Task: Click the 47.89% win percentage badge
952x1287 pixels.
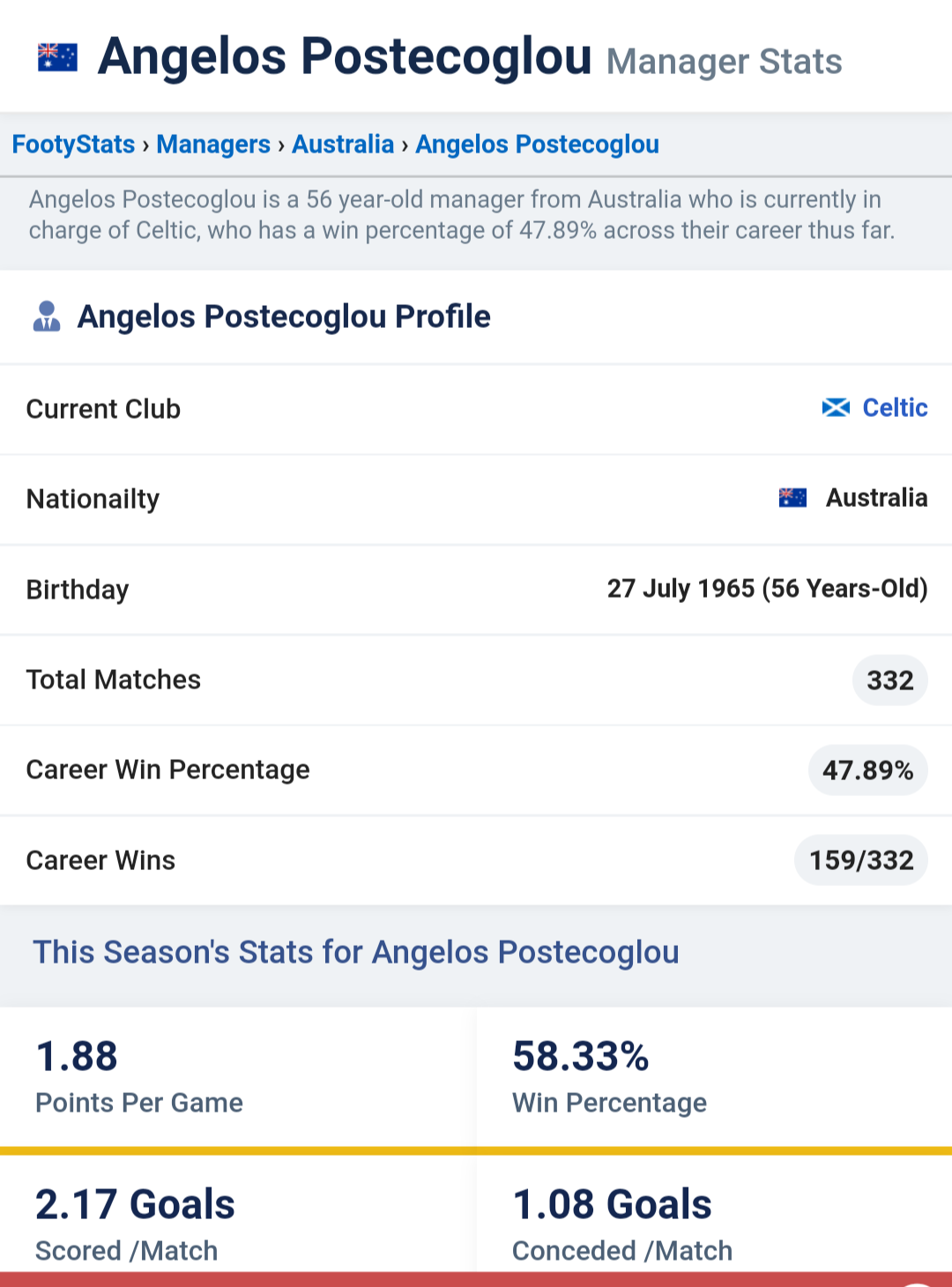Action: (x=868, y=770)
